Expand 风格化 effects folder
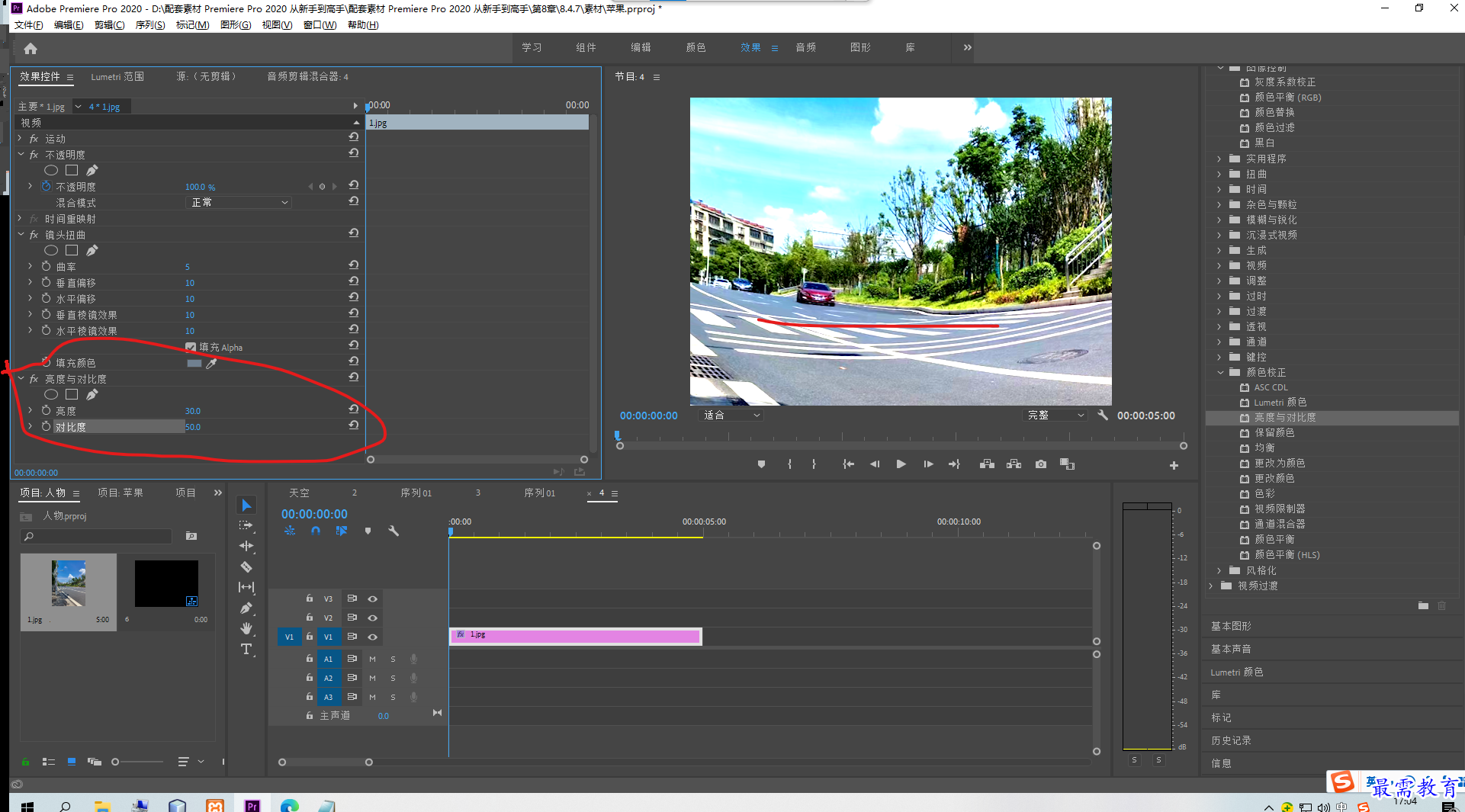 pos(1219,570)
